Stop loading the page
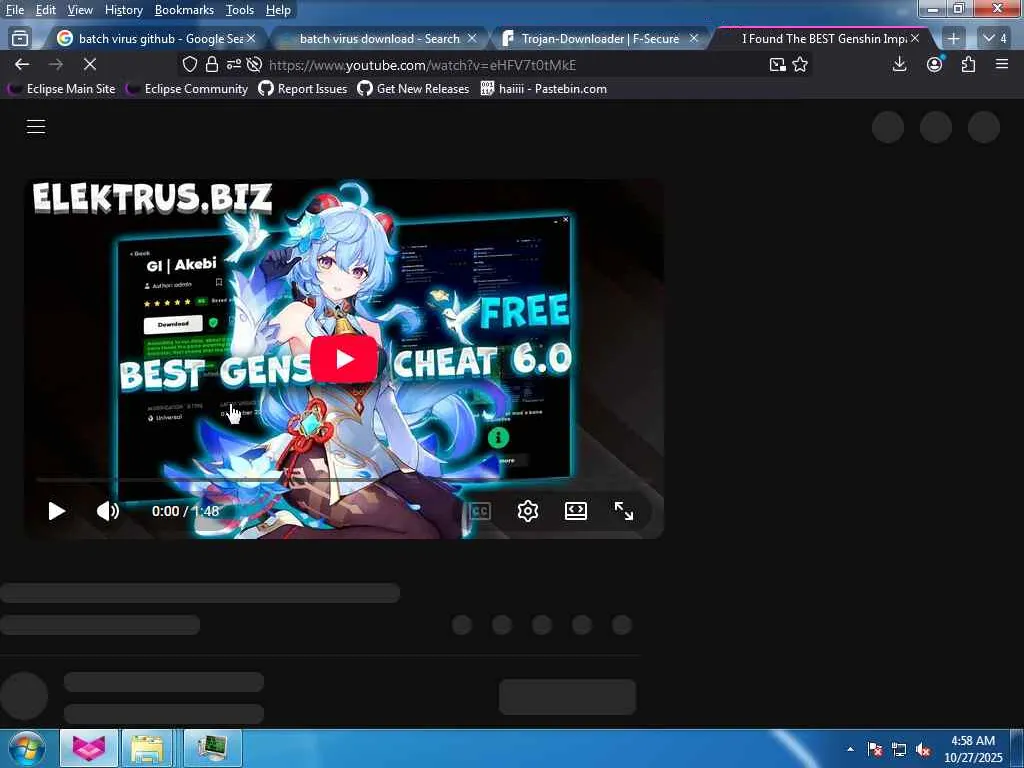Viewport: 1024px width, 768px height. 89,65
